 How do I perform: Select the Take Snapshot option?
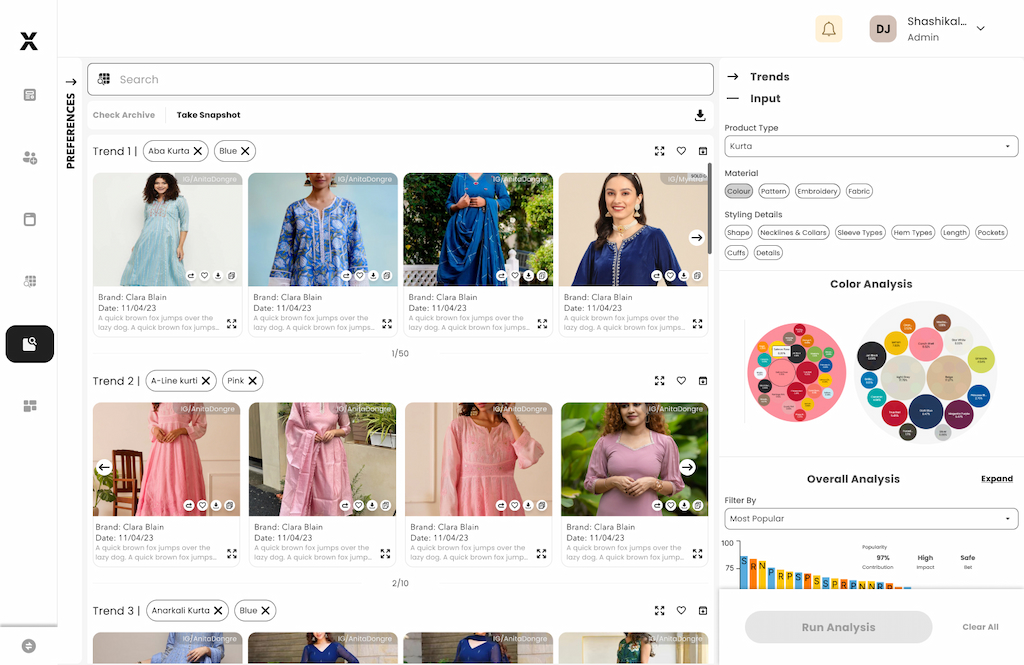pyautogui.click(x=208, y=115)
